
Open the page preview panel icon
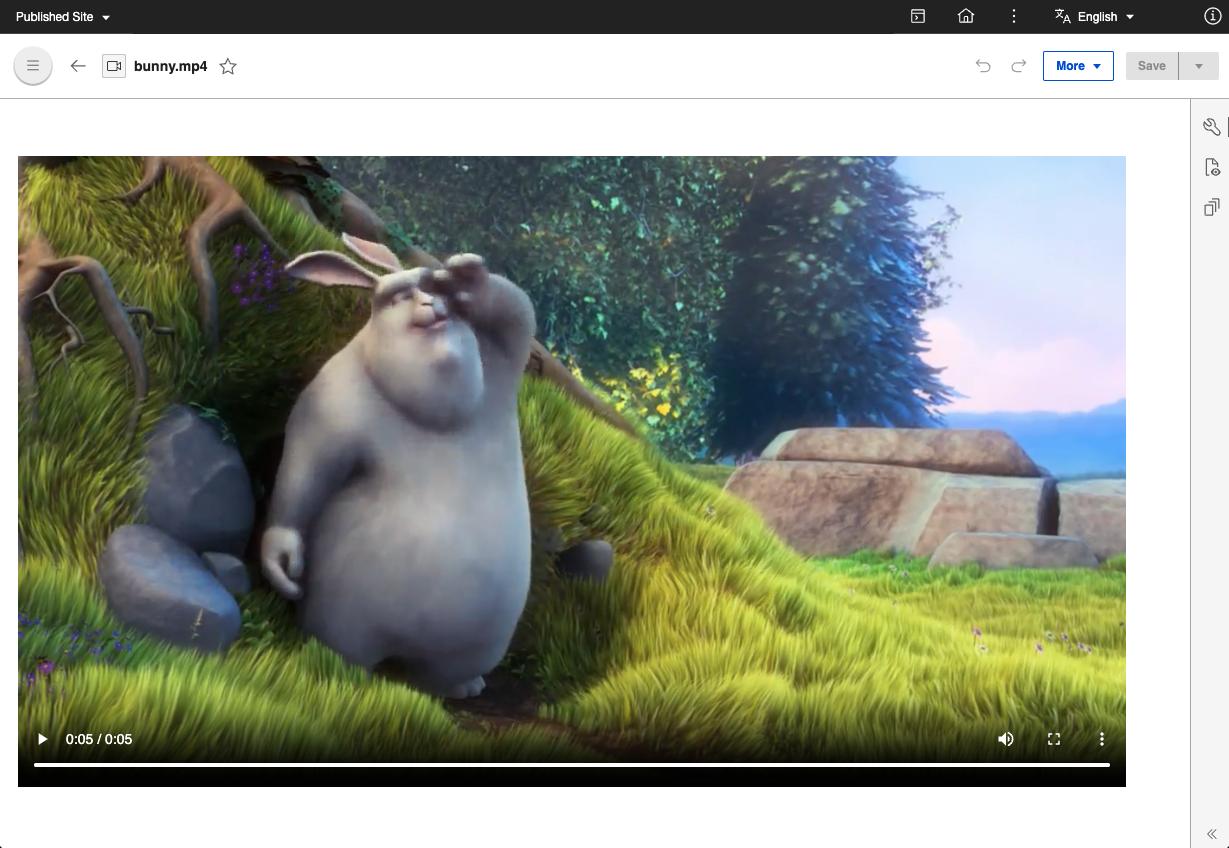[1211, 166]
